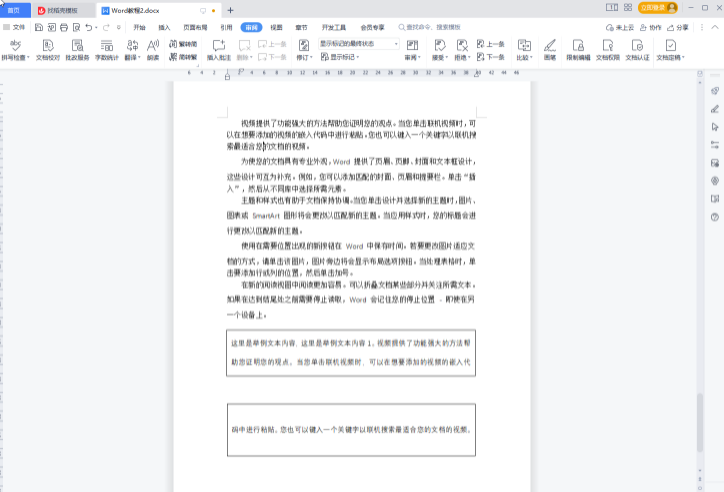Click the 文档校对 document proofing icon
Viewport: 724px width, 492px height.
click(x=47, y=50)
